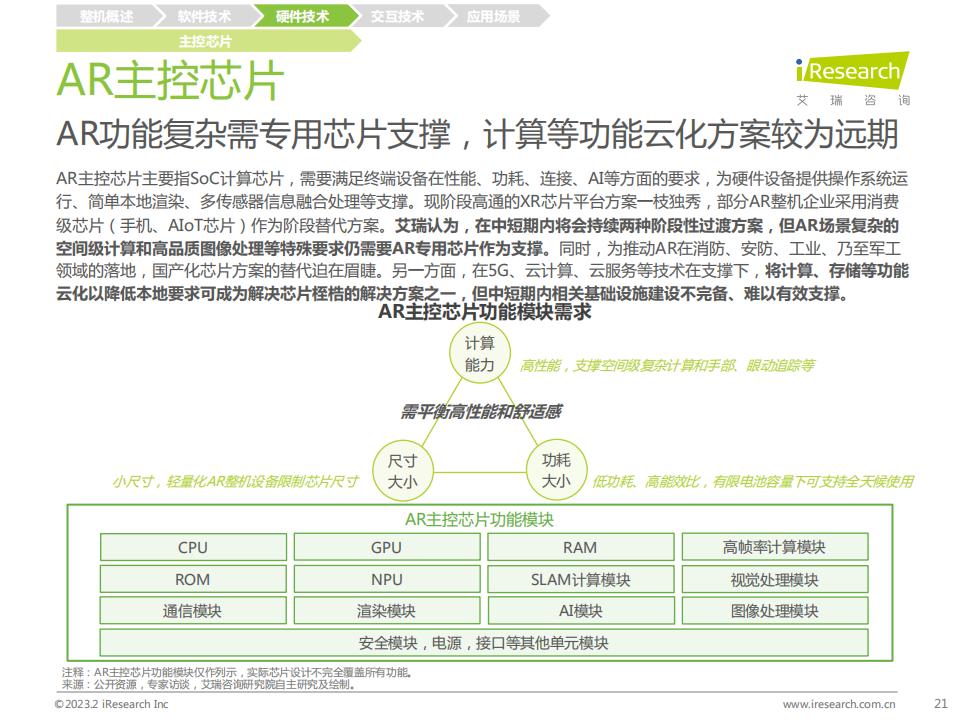Image resolution: width=960 pixels, height=720 pixels.
Task: Select the GPU module box
Action: pyautogui.click(x=386, y=547)
